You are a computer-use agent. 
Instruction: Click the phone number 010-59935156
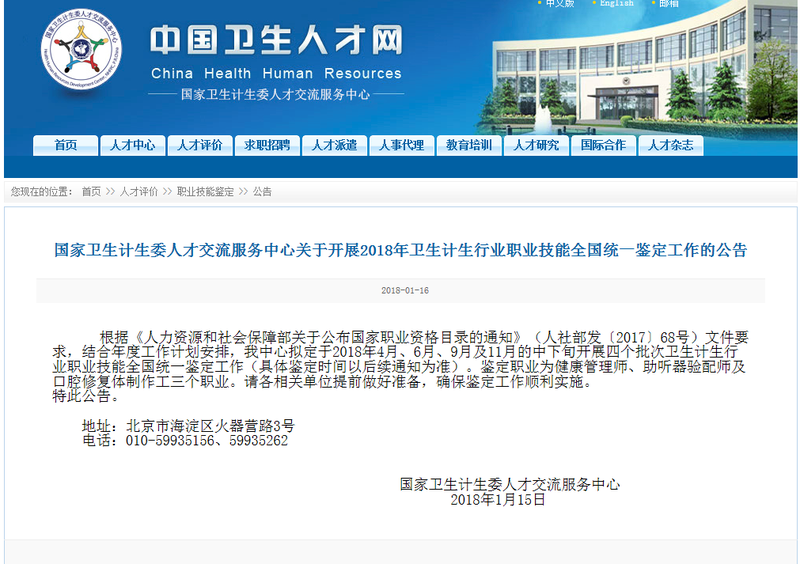pos(170,440)
